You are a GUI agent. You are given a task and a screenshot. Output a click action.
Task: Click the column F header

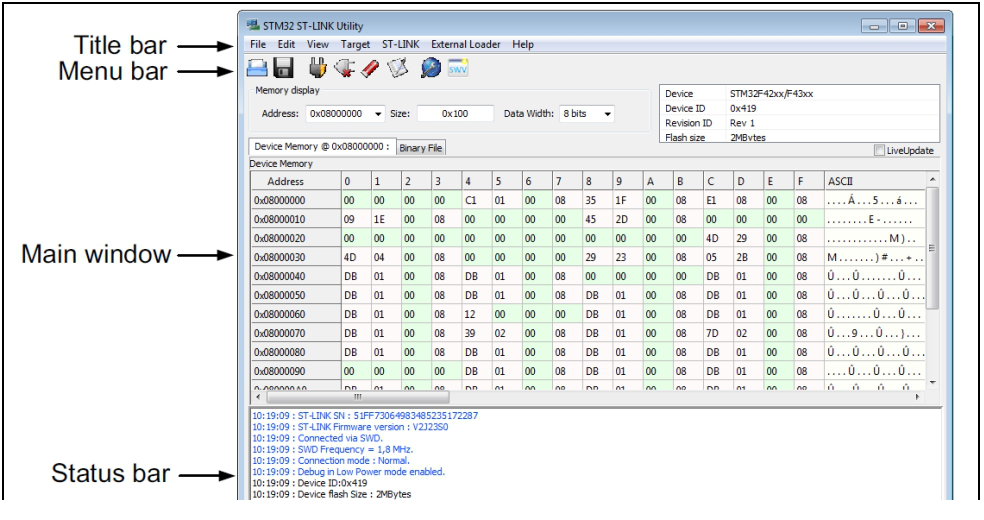(x=808, y=181)
